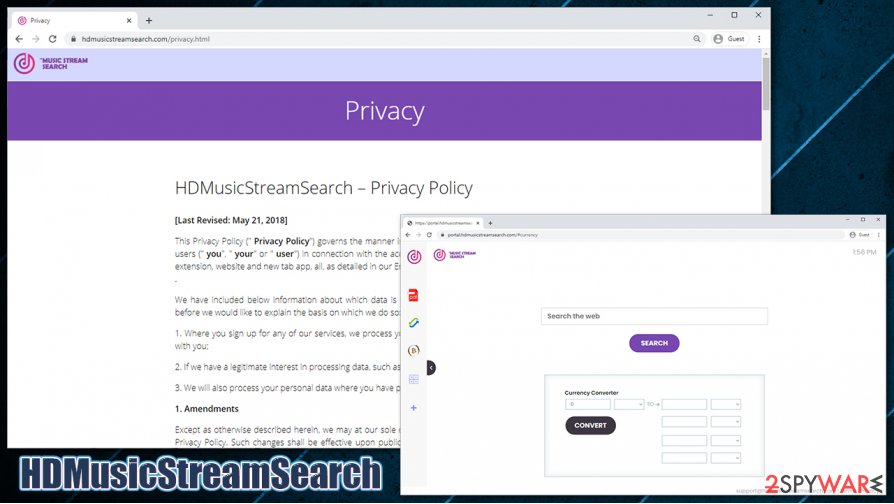
Task: Open the source currency dropdown
Action: [x=629, y=404]
